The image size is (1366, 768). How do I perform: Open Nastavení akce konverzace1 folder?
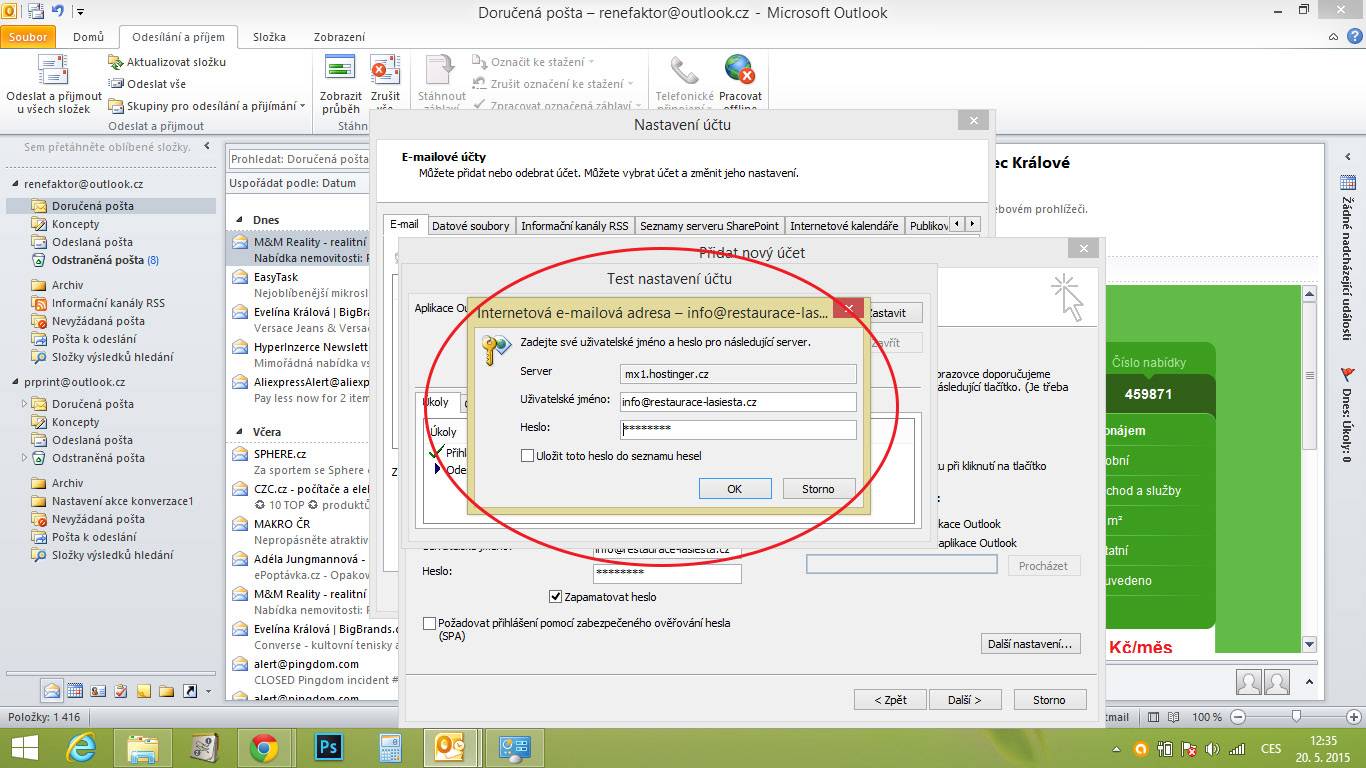[122, 501]
